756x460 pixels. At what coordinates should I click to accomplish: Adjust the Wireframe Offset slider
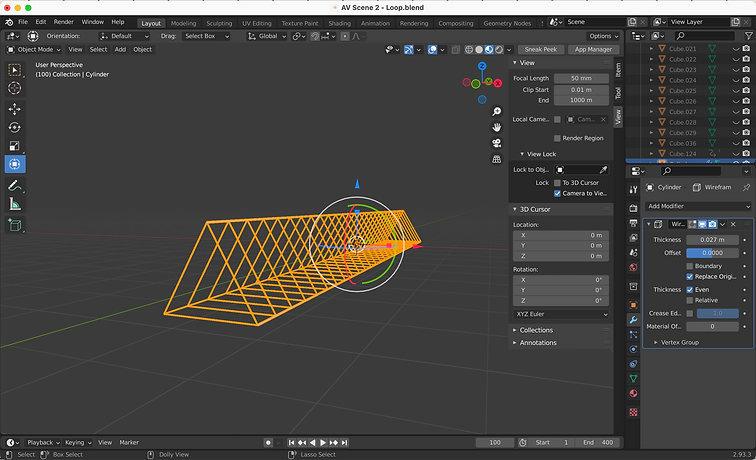712,253
